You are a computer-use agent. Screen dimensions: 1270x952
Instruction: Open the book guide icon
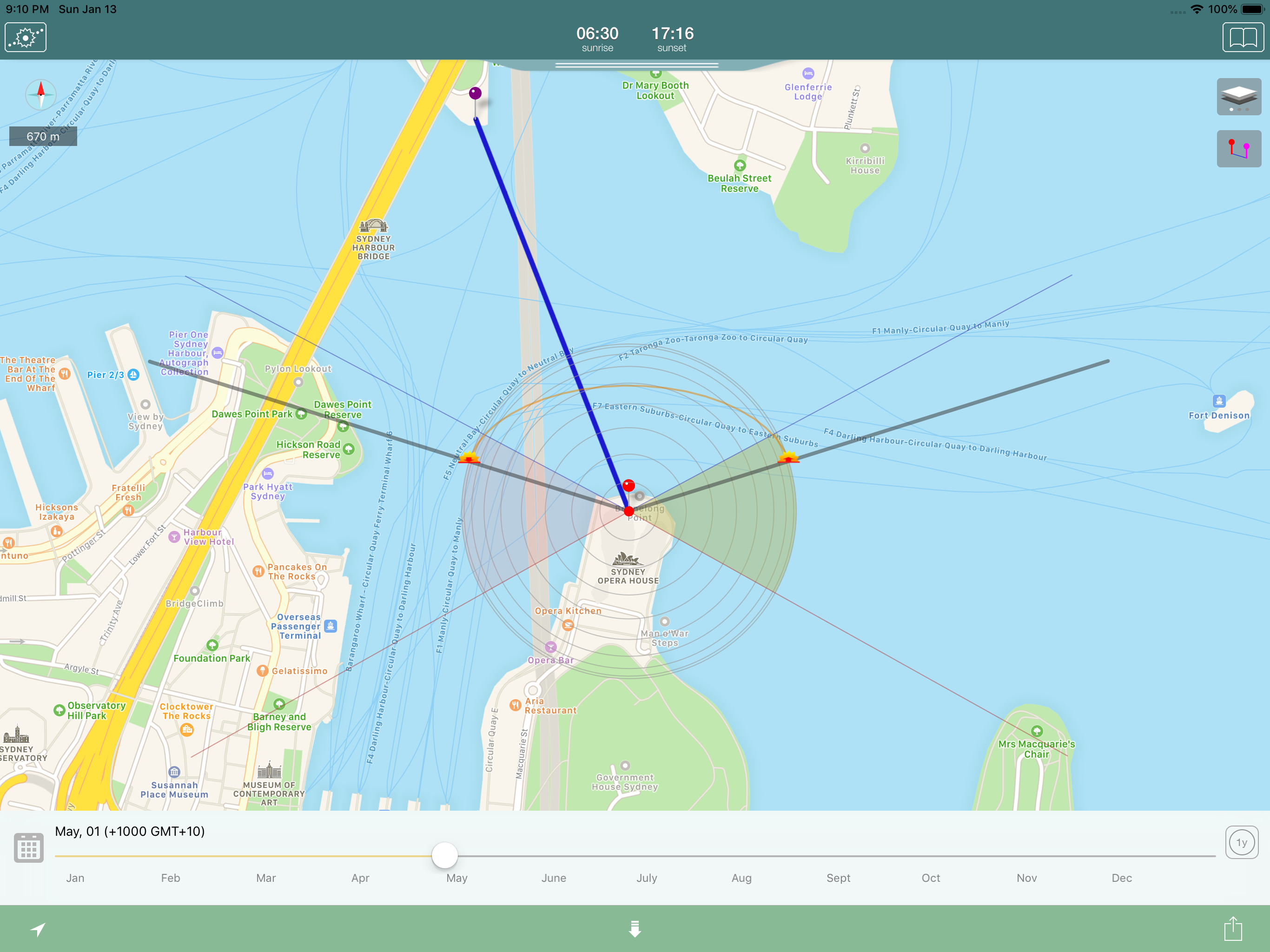pos(1243,38)
